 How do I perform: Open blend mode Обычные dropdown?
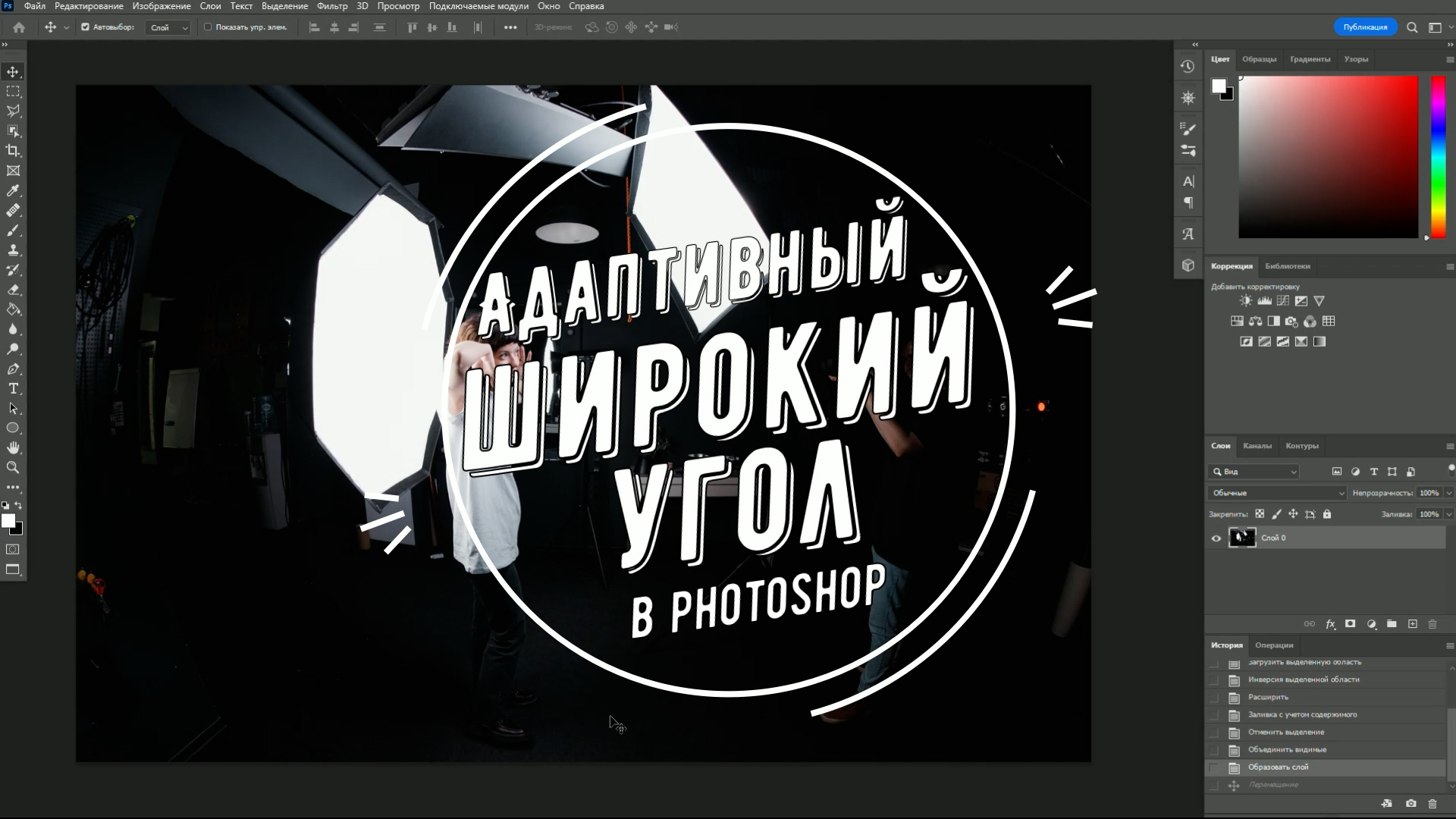1277,493
